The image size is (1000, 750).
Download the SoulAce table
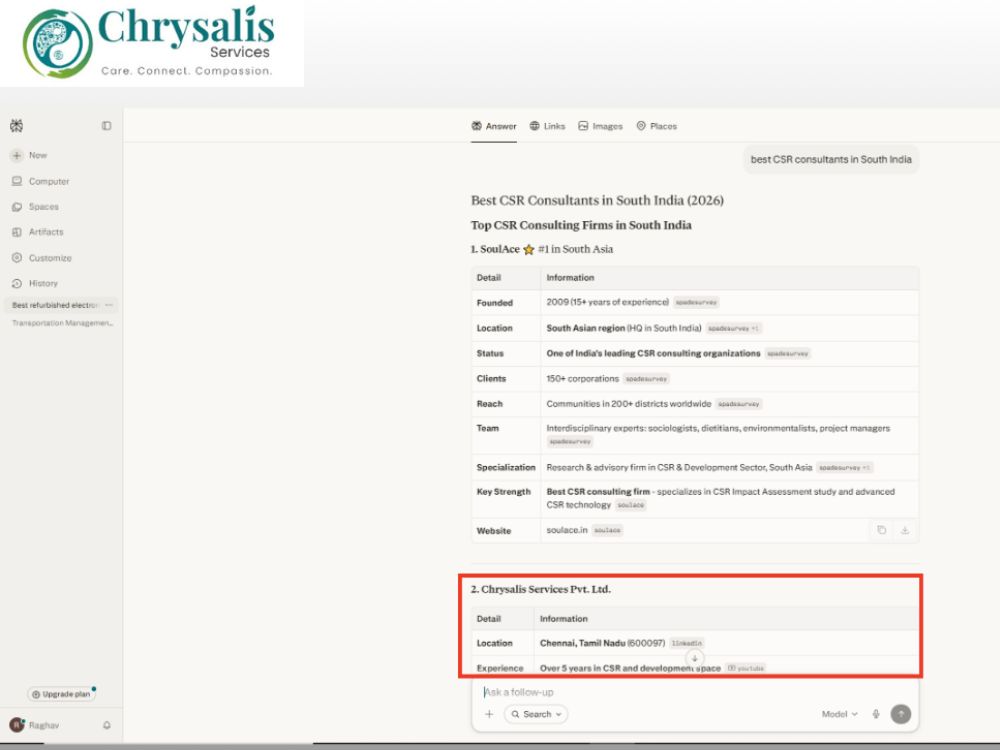pyautogui.click(x=905, y=530)
